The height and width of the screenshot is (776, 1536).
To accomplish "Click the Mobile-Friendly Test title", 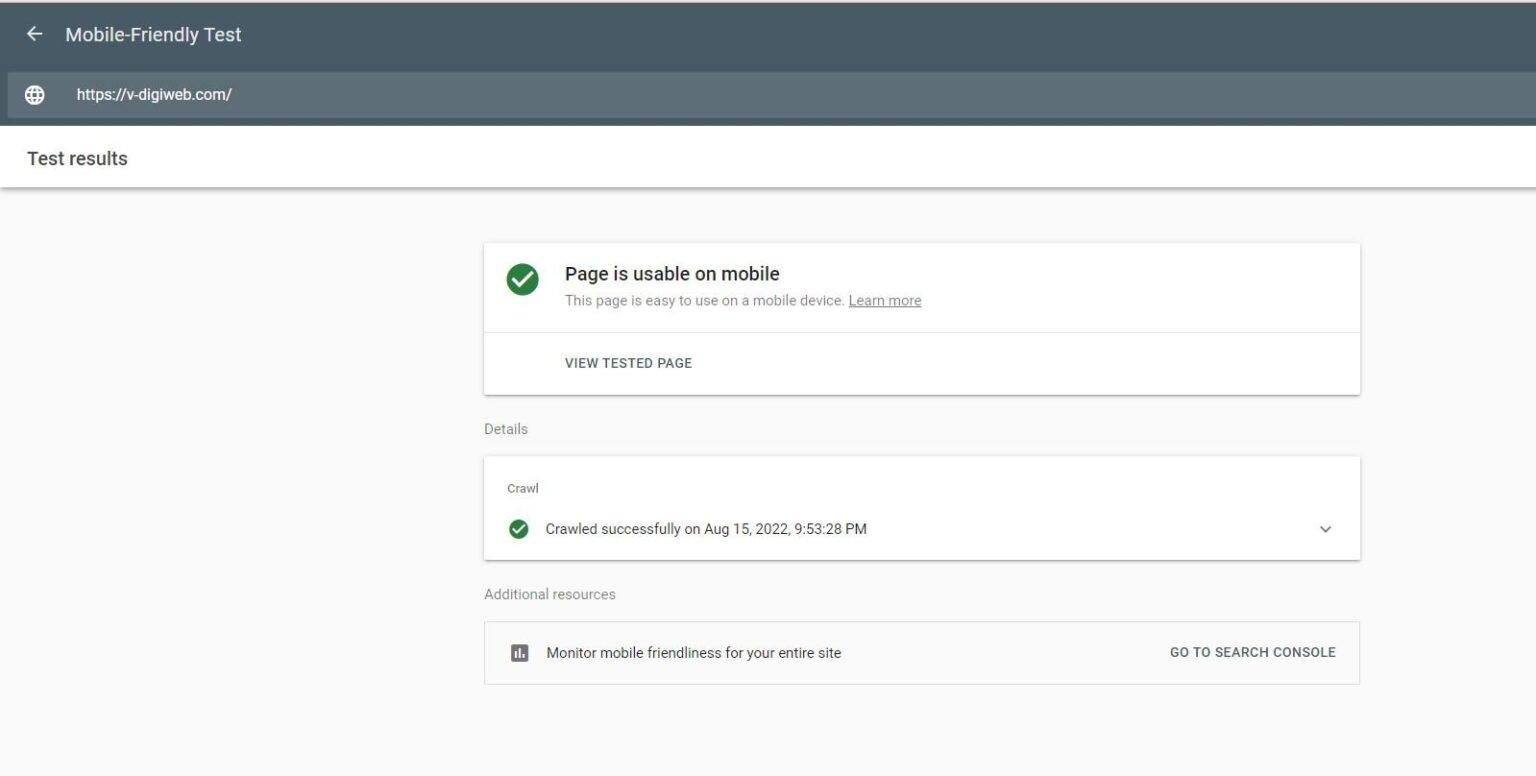I will tap(153, 34).
